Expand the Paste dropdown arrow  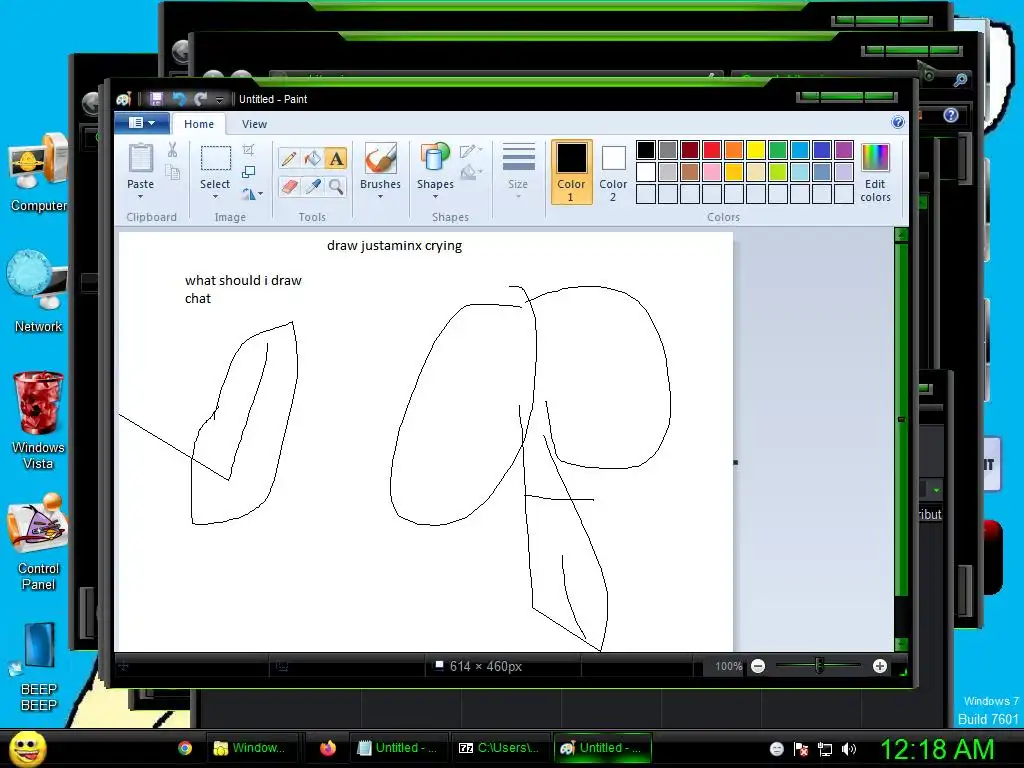pos(140,197)
